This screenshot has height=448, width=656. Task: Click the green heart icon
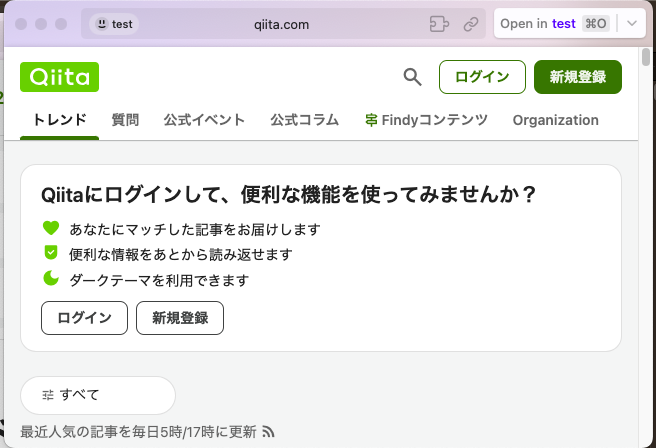51,228
